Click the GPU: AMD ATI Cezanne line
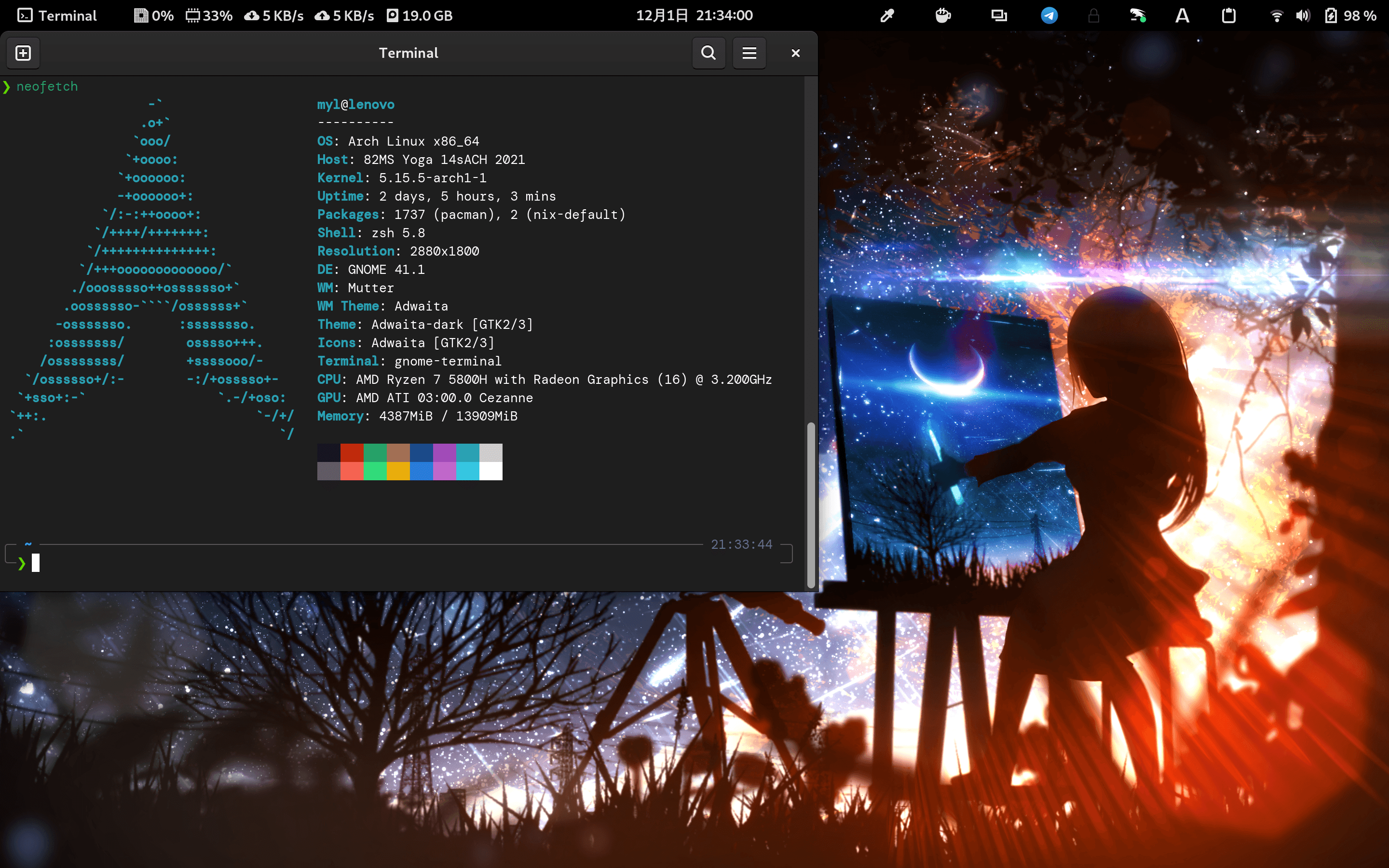 (425, 398)
